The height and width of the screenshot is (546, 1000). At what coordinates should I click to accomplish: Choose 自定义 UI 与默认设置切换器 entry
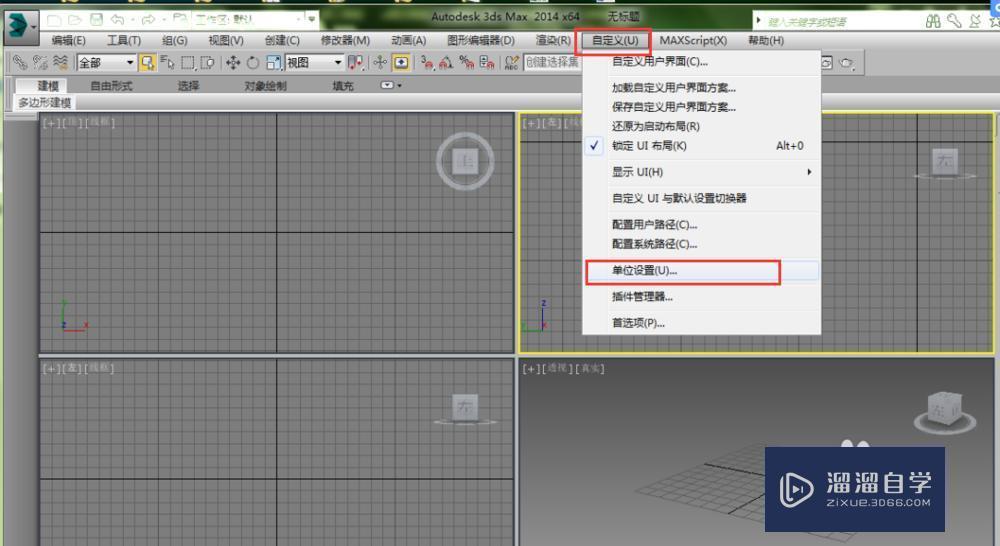[702, 198]
